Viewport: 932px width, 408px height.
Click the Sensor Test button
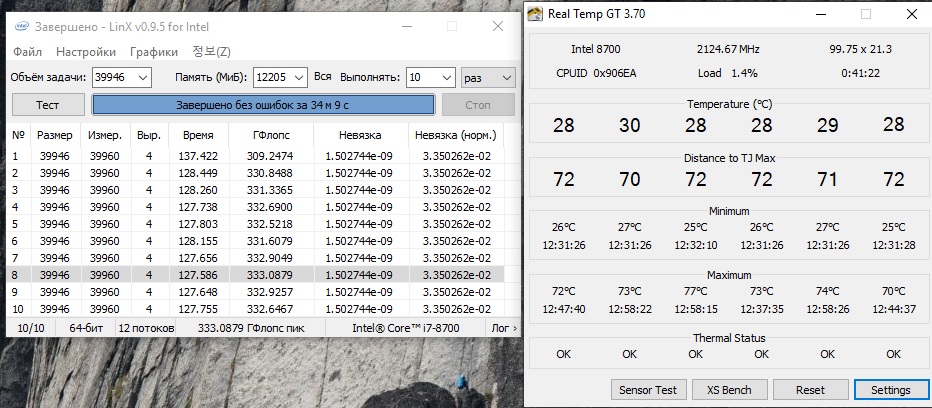point(648,389)
